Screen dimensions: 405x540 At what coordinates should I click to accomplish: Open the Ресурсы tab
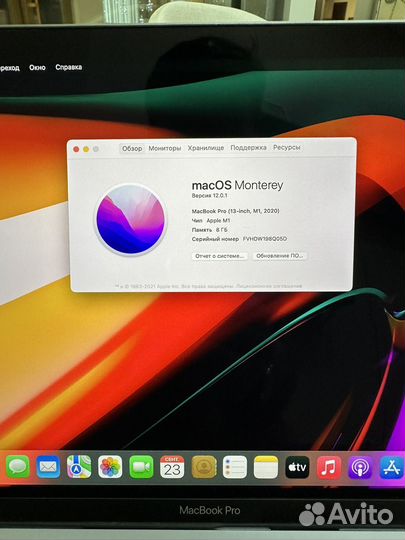coord(287,147)
